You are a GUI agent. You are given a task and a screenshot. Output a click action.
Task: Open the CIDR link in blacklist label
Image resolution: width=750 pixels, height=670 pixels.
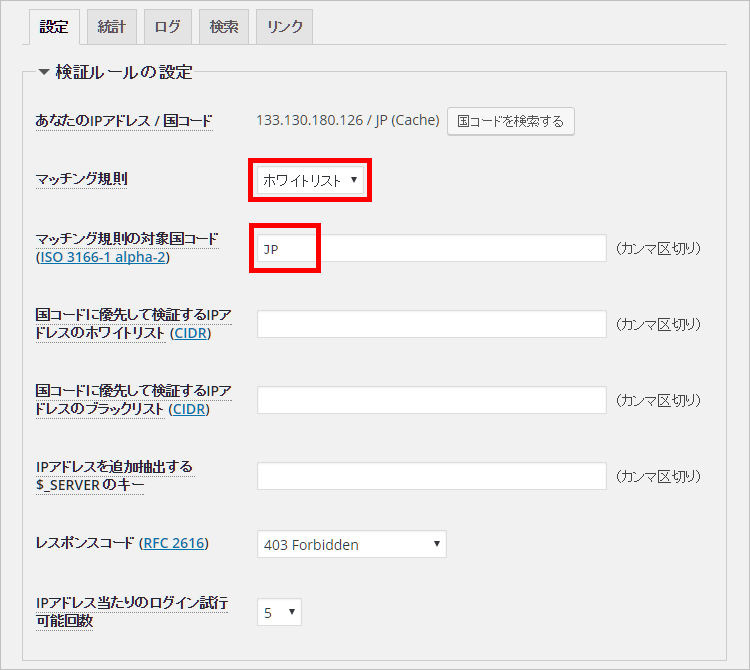pos(189,409)
